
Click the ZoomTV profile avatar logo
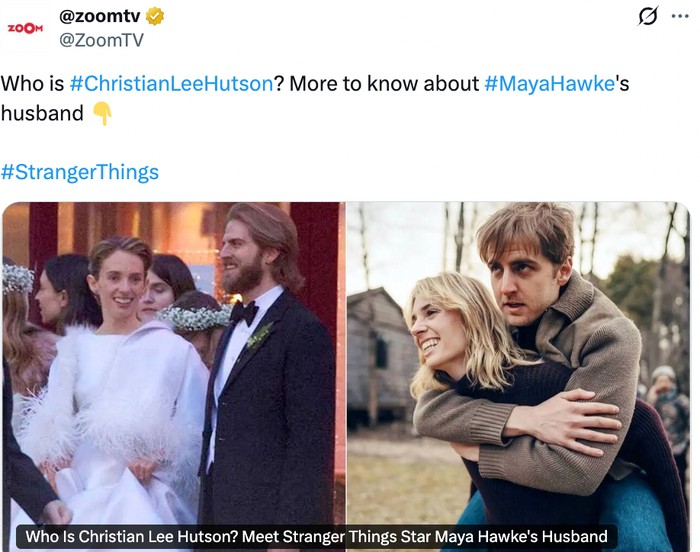pyautogui.click(x=27, y=28)
